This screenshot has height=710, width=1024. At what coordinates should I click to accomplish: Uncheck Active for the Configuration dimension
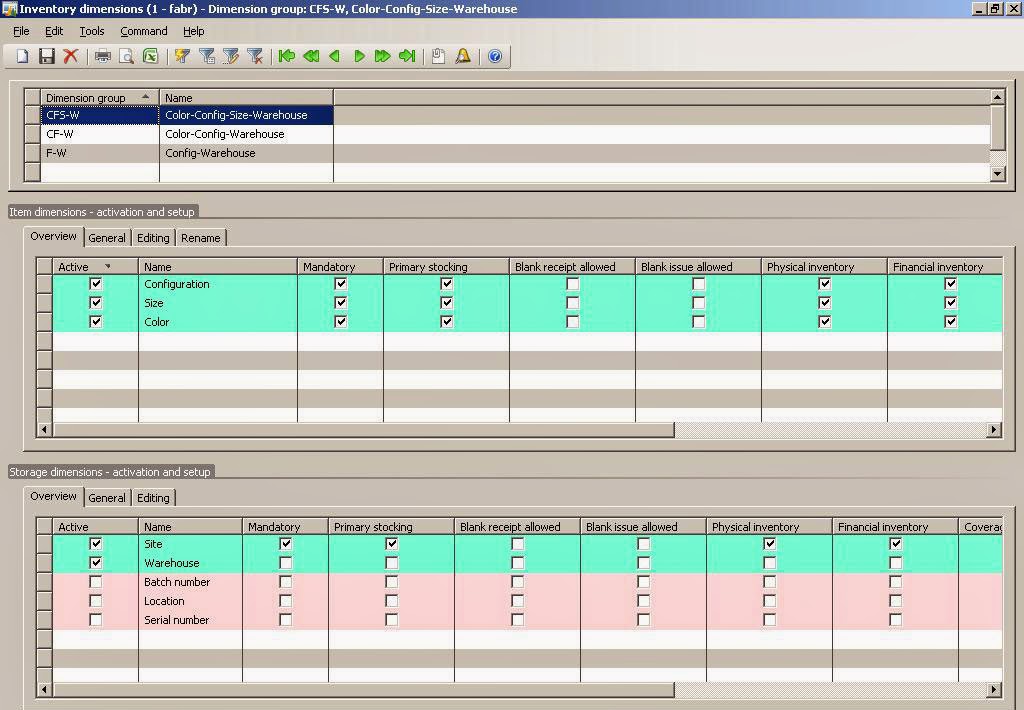pos(95,283)
